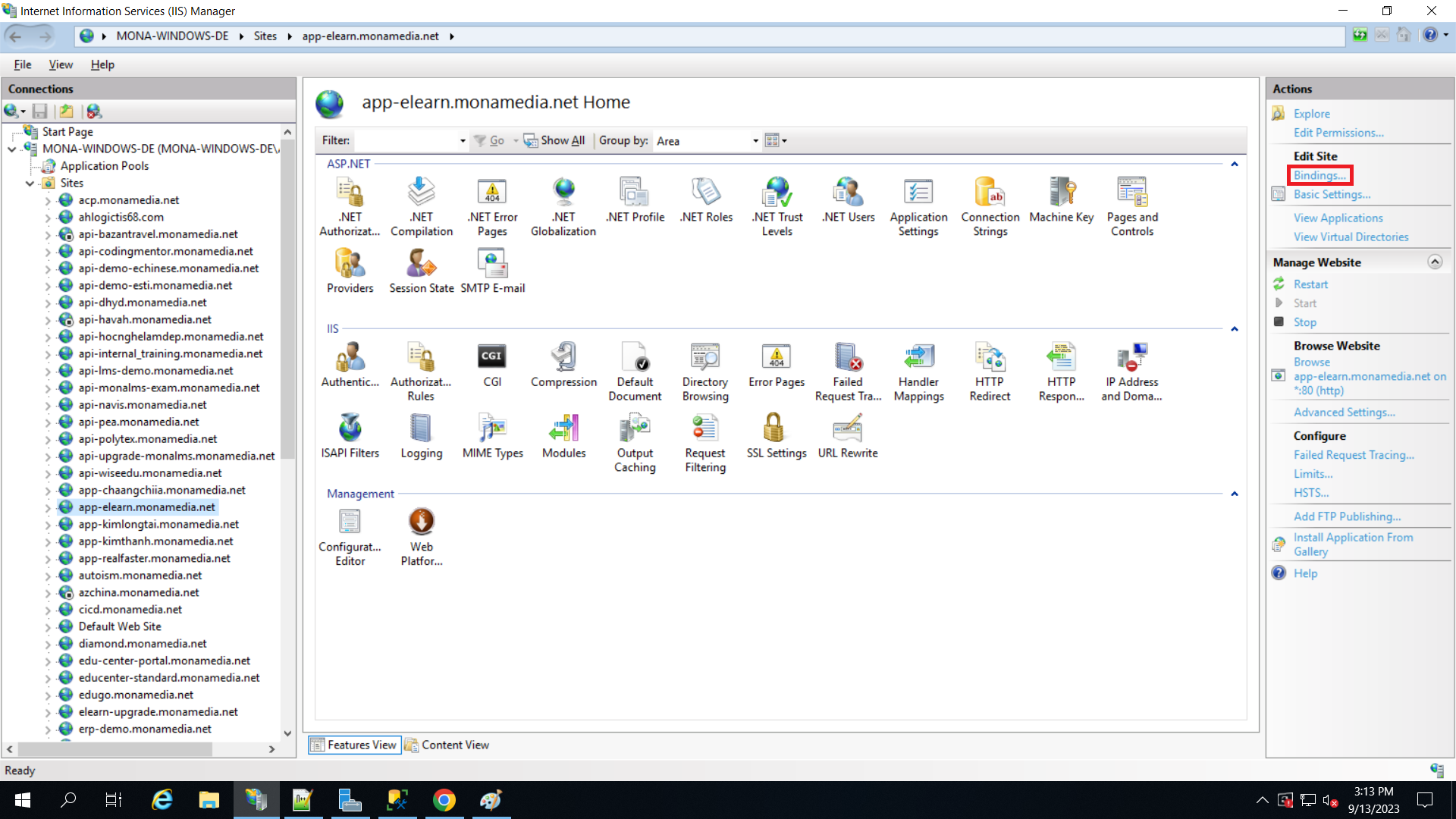Collapse the Sites tree node
This screenshot has width=1456, height=819.
pyautogui.click(x=30, y=184)
